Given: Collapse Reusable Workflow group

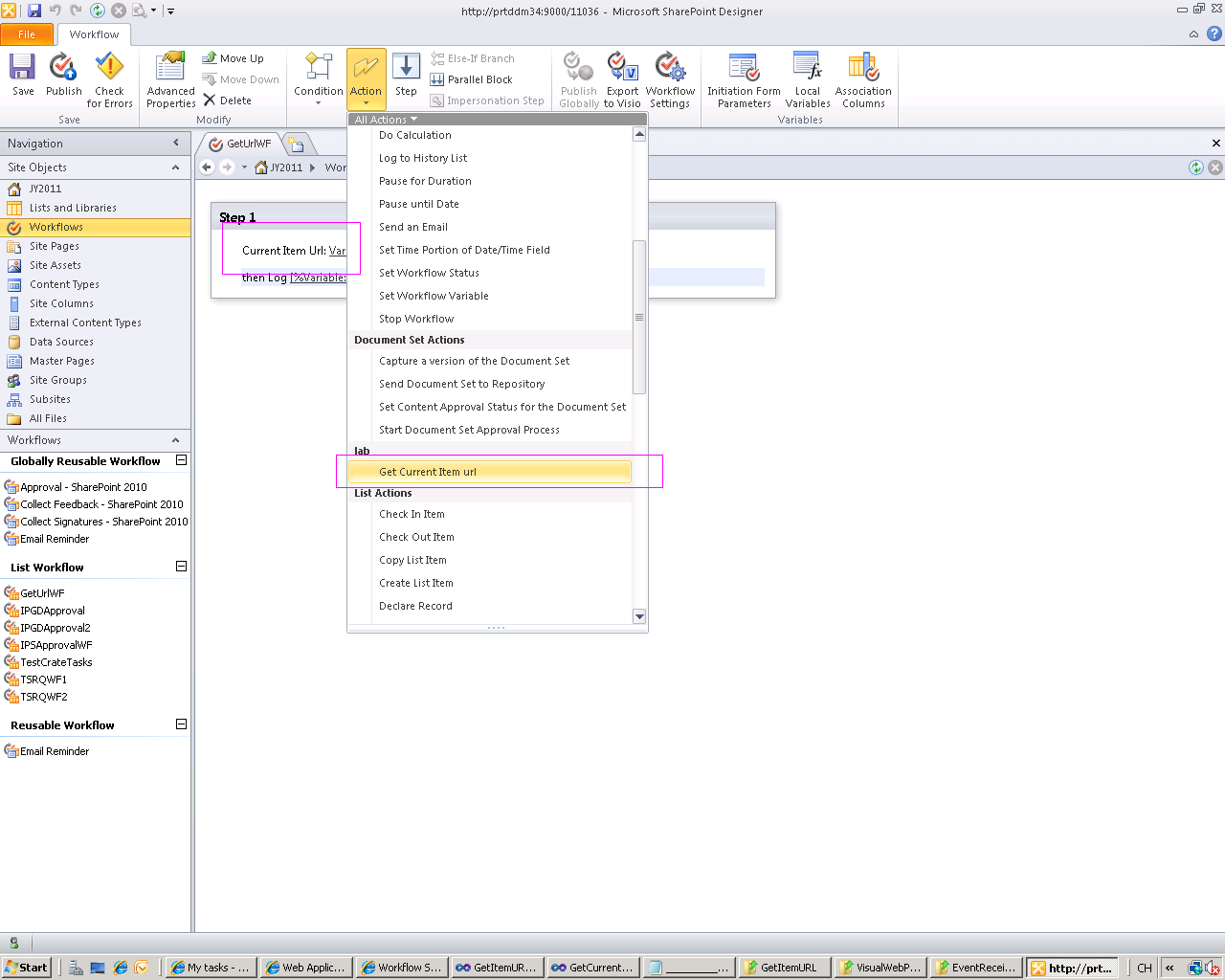Looking at the screenshot, I should tap(181, 724).
